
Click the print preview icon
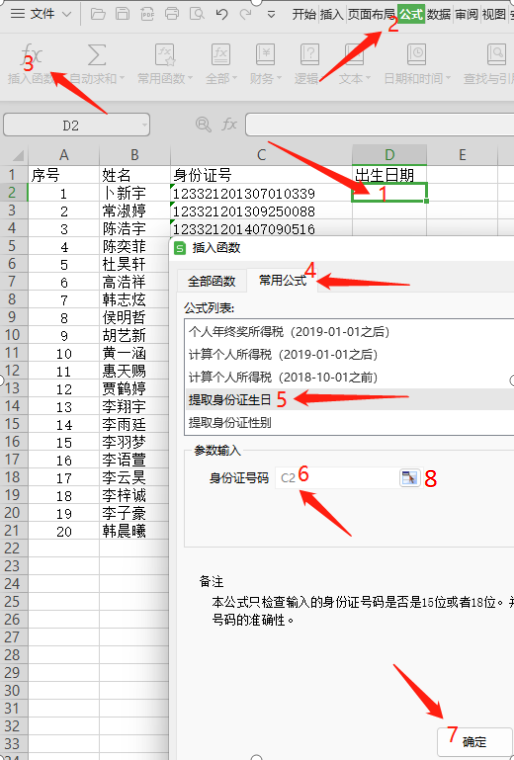tap(196, 14)
